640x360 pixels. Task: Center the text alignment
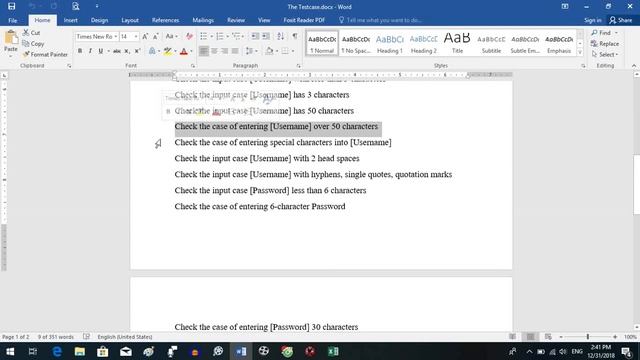tap(214, 51)
